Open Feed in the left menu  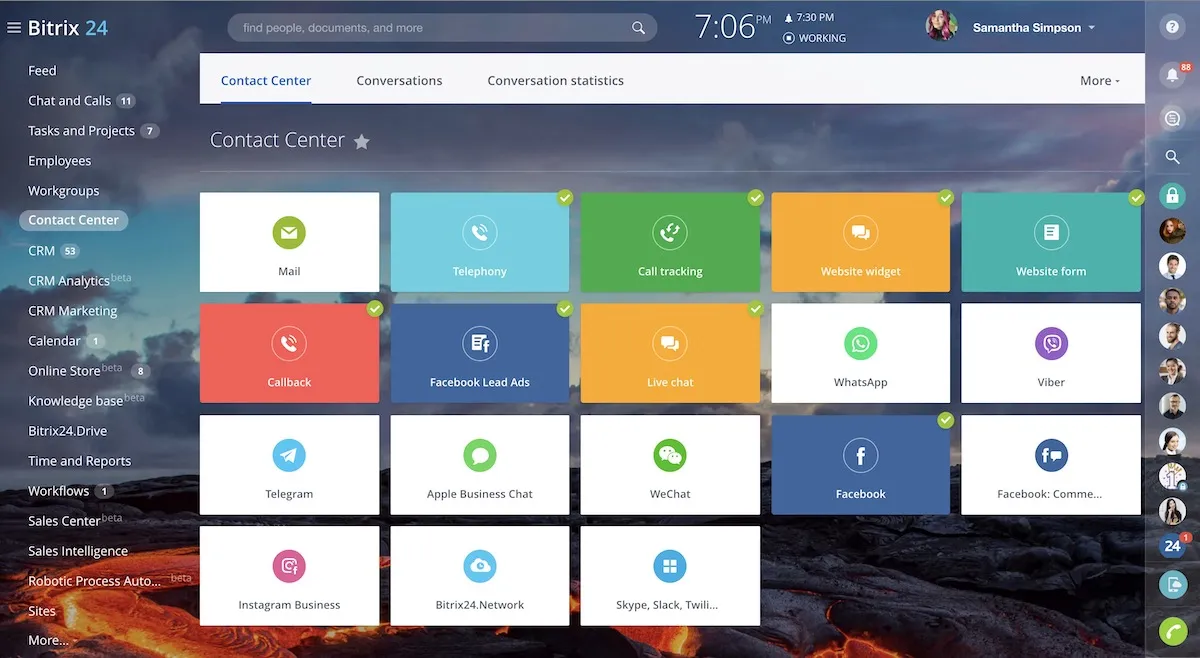pos(42,71)
